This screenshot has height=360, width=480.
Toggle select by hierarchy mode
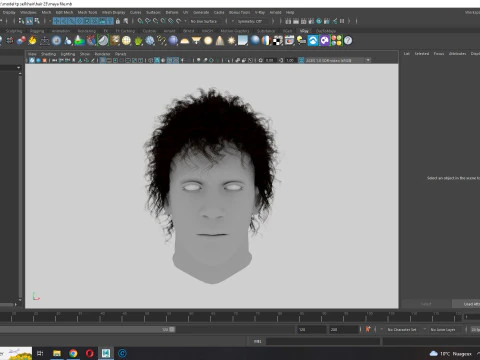(21, 21)
